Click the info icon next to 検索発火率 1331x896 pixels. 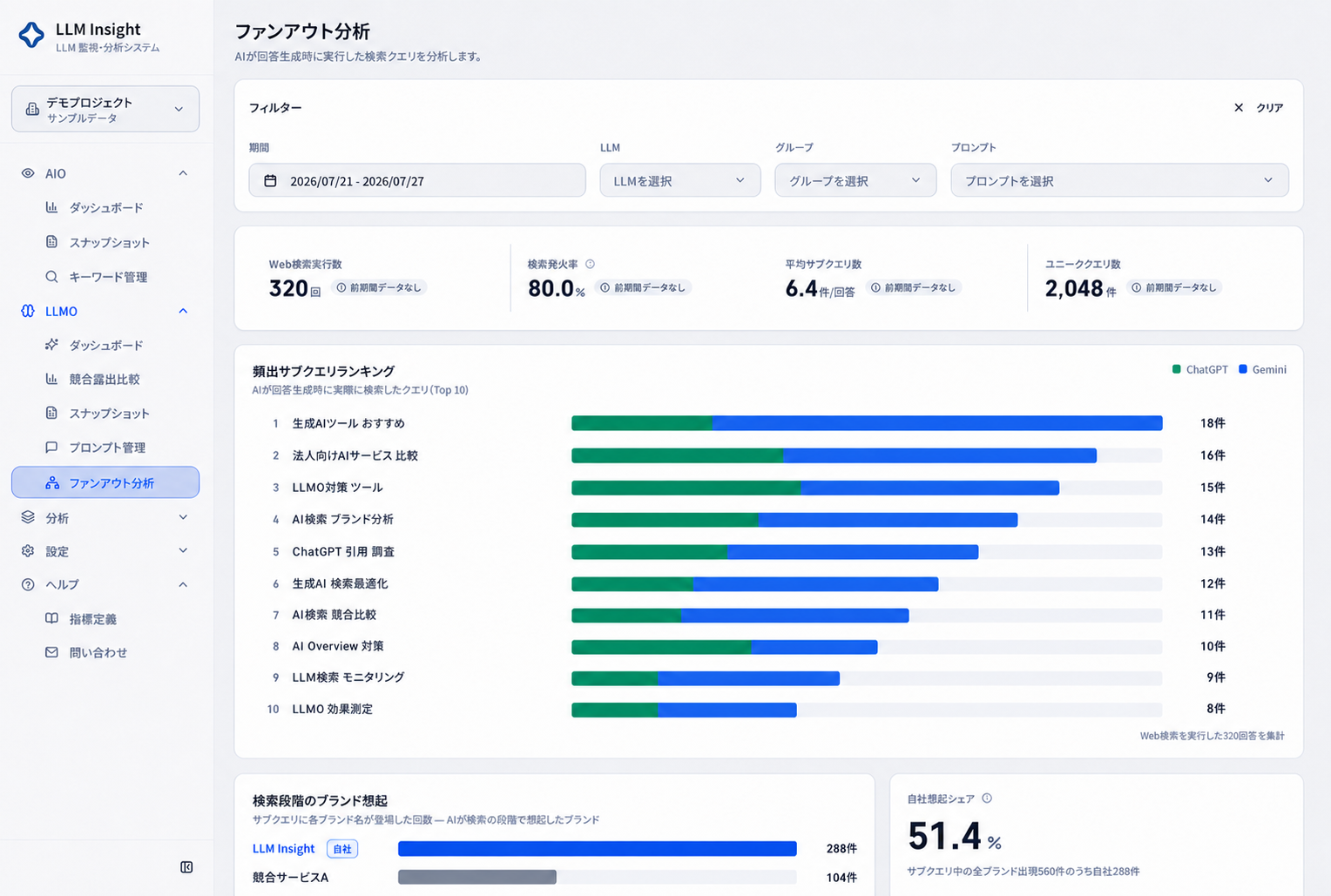590,264
